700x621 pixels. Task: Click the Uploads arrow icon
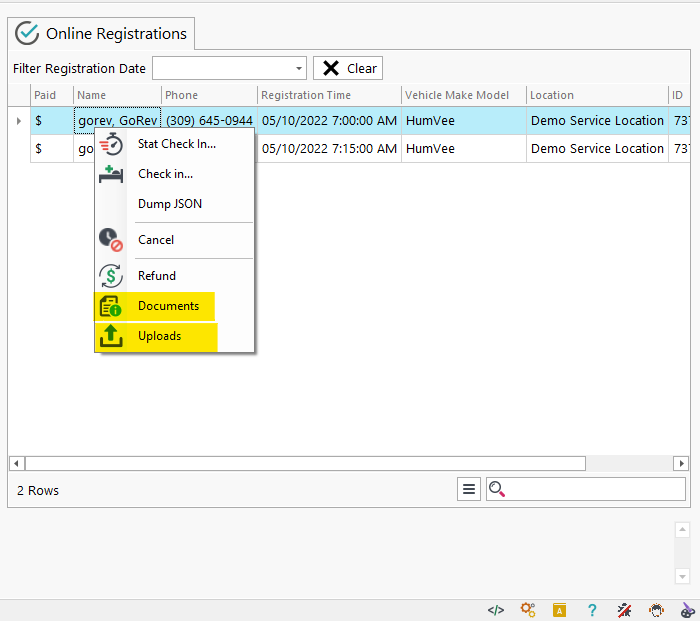tap(111, 336)
